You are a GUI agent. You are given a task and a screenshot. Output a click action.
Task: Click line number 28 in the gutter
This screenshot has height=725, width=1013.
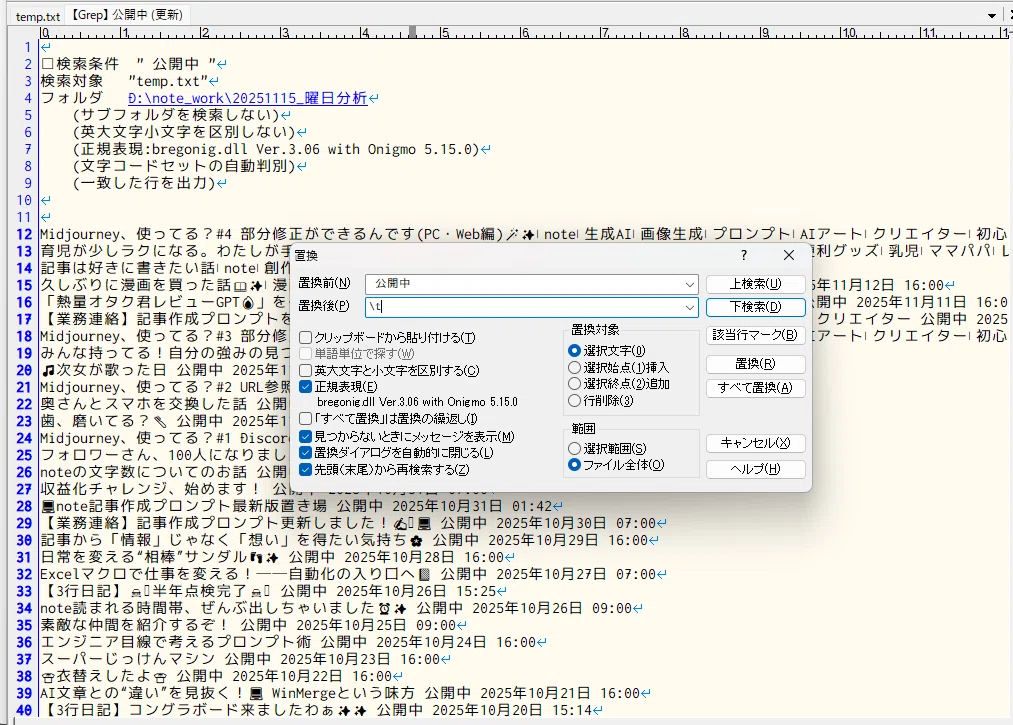(25, 506)
